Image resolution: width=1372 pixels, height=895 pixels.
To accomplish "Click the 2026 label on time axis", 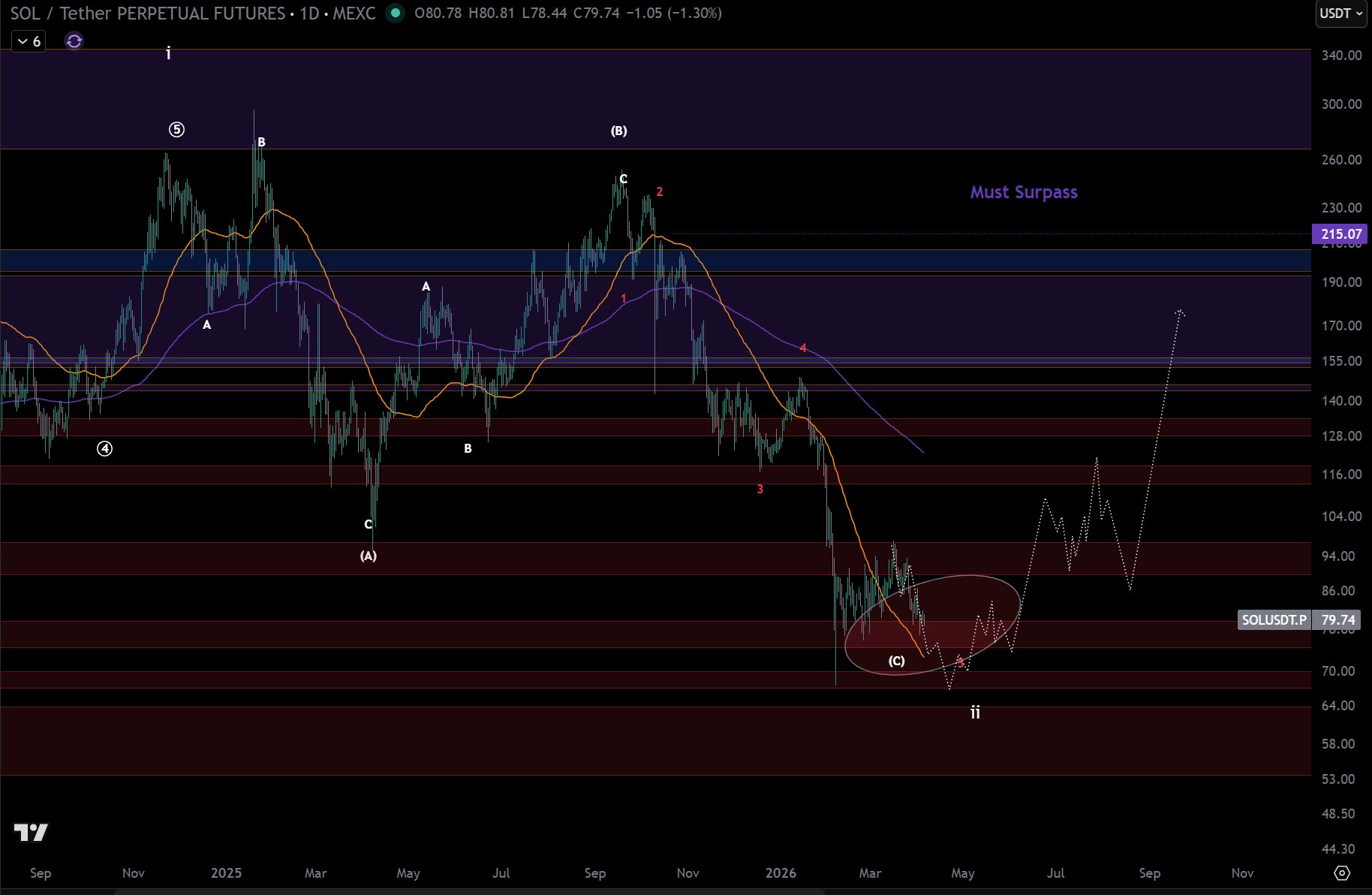I will pos(781,873).
